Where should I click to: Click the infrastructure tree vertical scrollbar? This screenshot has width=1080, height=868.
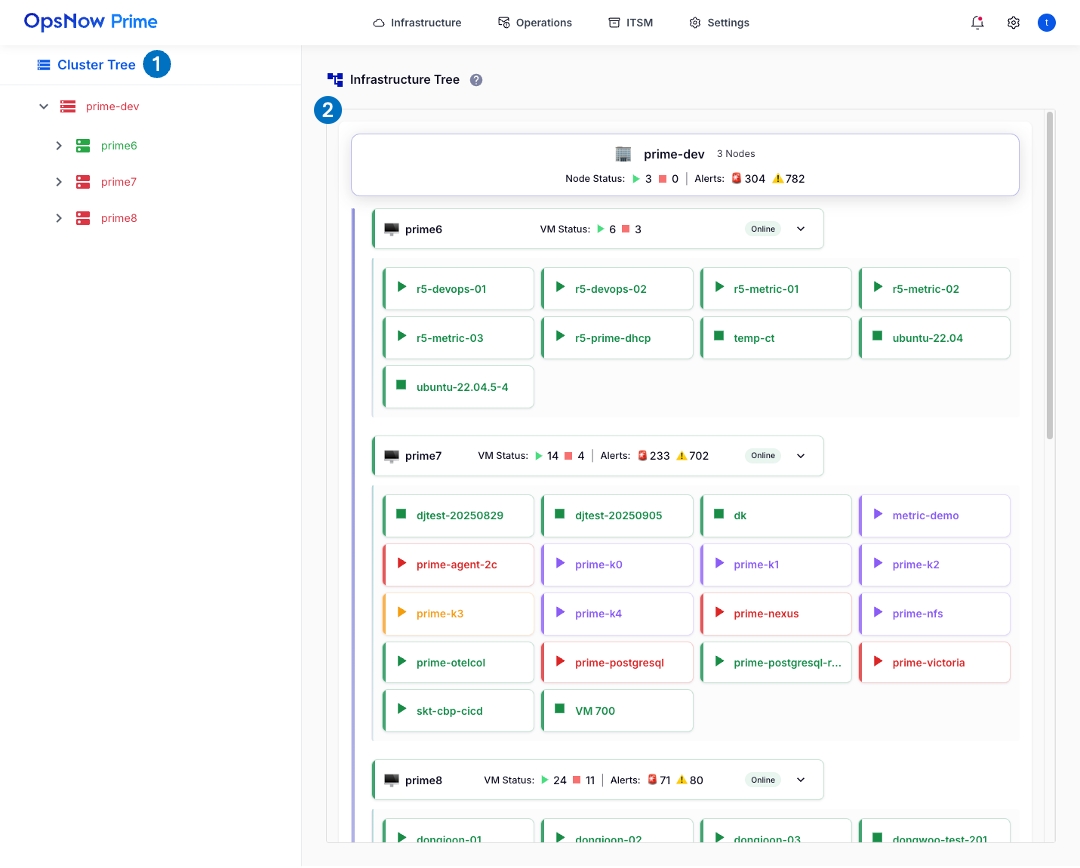(x=1049, y=275)
